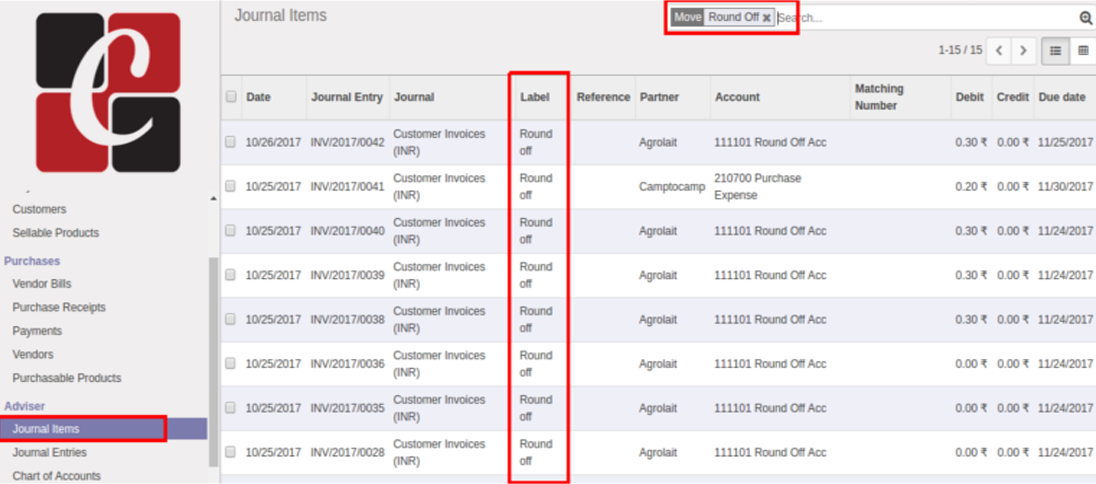Open Purchase Receipts menu item
1096x484 pixels.
[x=59, y=308]
